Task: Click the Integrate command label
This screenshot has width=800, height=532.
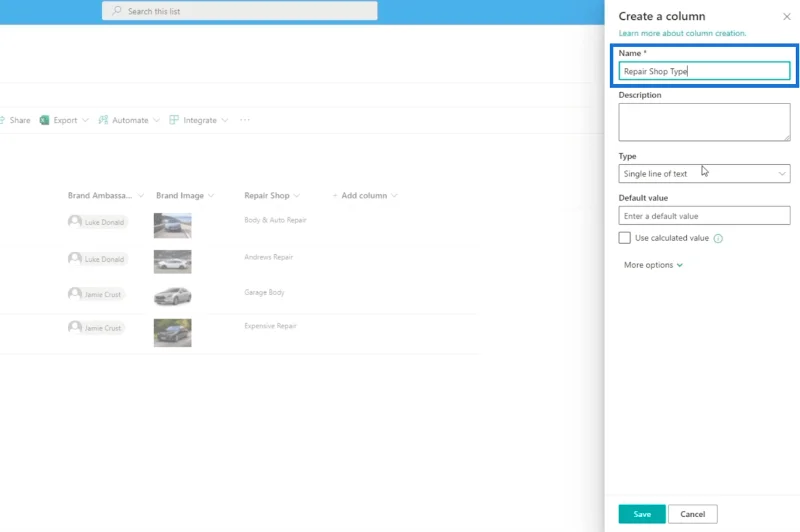Action: click(x=200, y=120)
